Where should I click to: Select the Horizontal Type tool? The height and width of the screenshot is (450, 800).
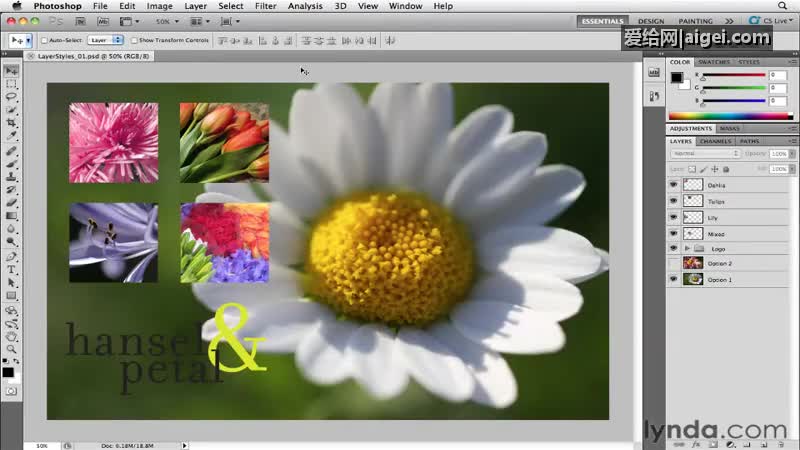(11, 269)
